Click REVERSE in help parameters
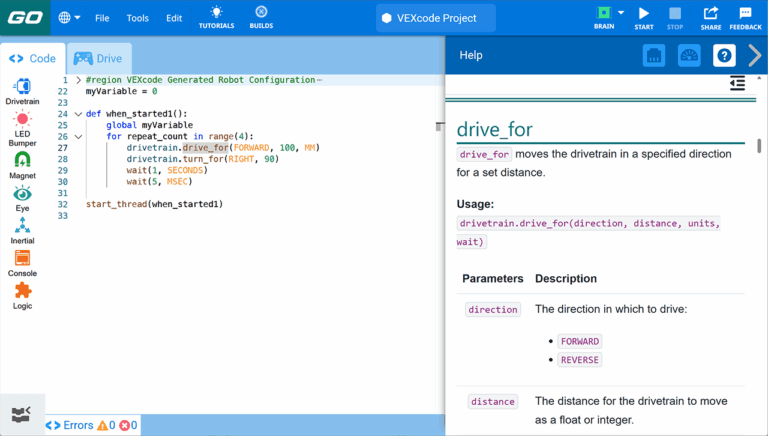 579,360
